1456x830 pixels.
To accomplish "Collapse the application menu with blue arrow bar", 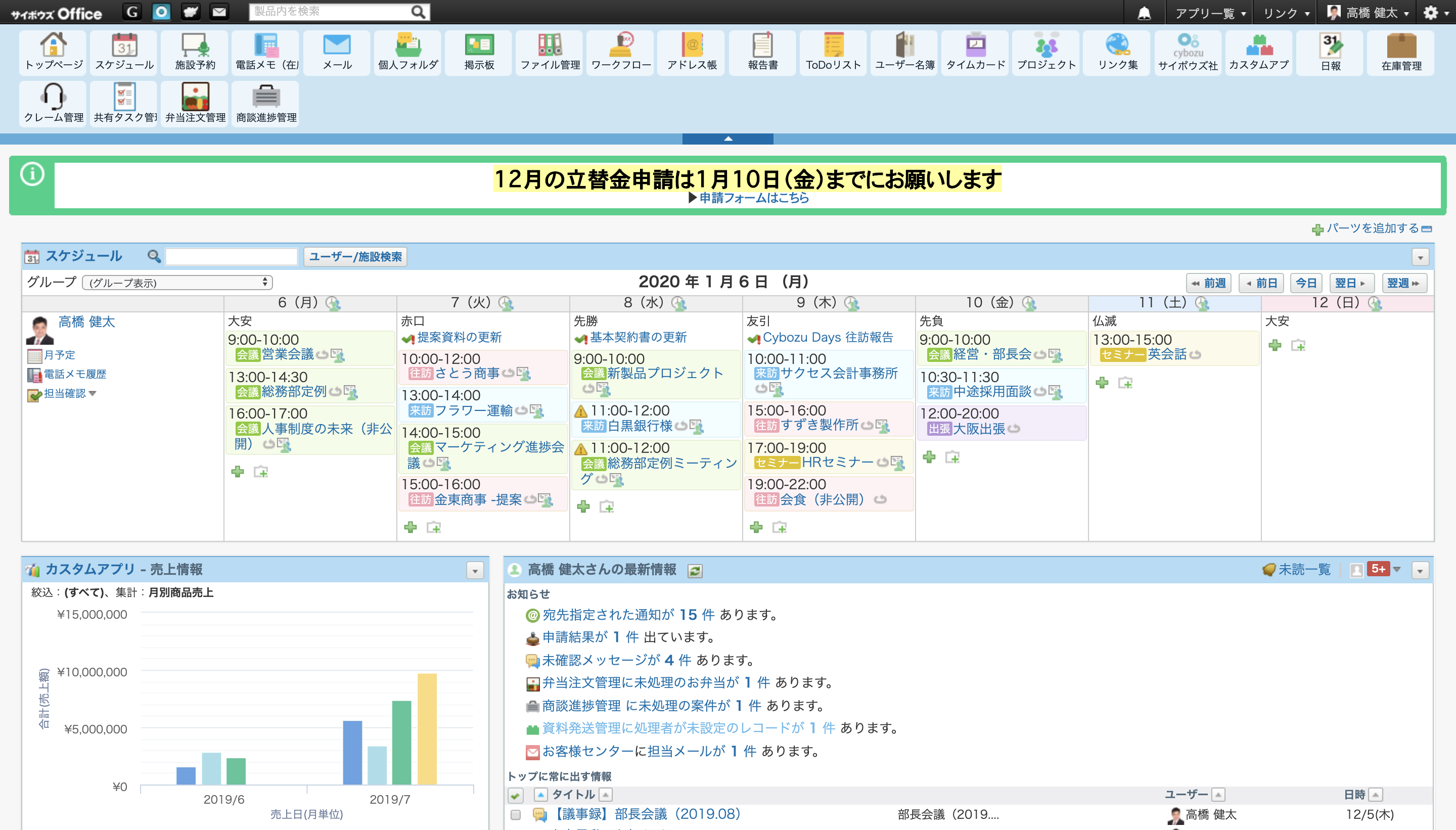I will point(727,139).
